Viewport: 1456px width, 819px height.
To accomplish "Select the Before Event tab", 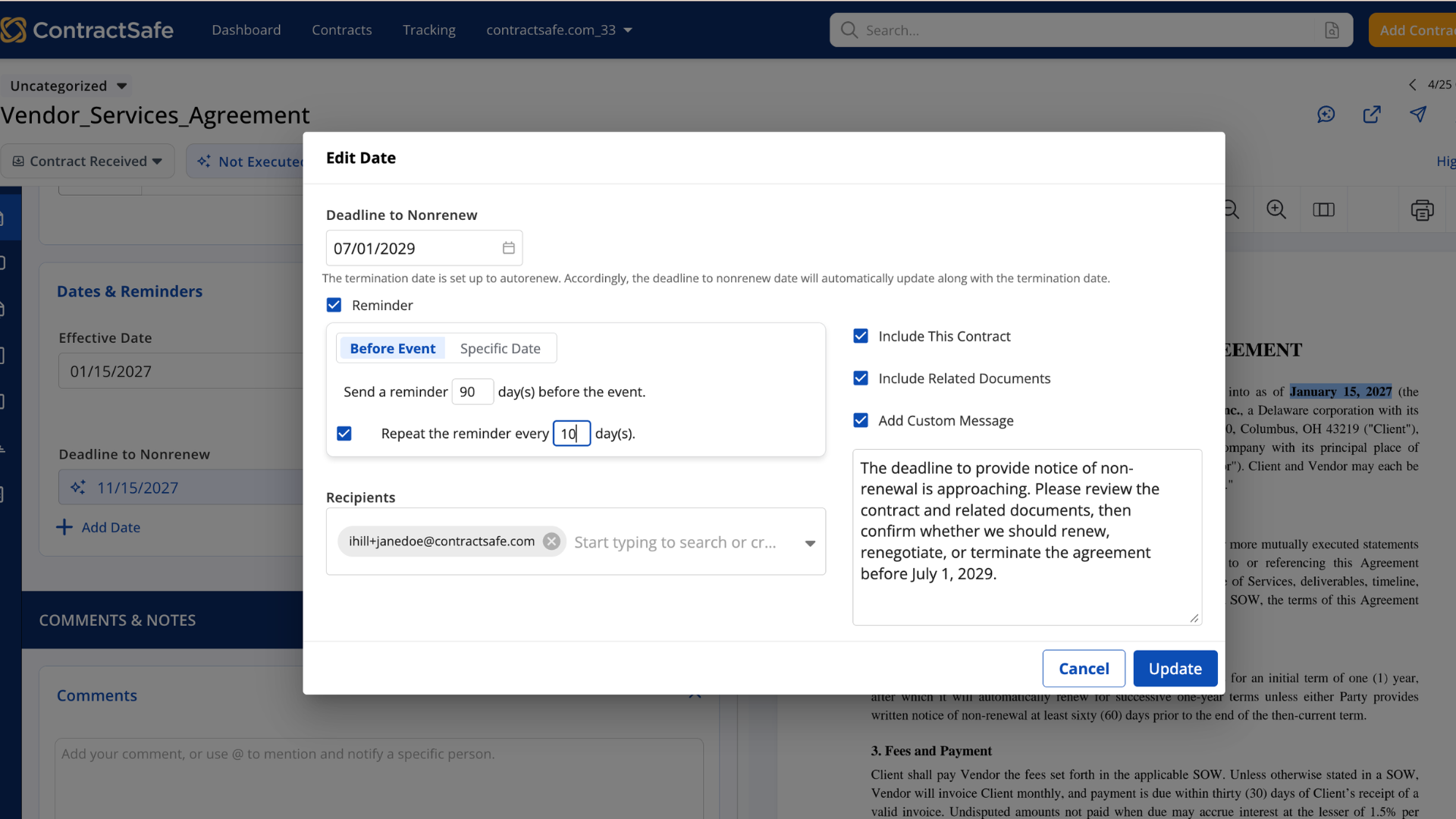I will 392,348.
